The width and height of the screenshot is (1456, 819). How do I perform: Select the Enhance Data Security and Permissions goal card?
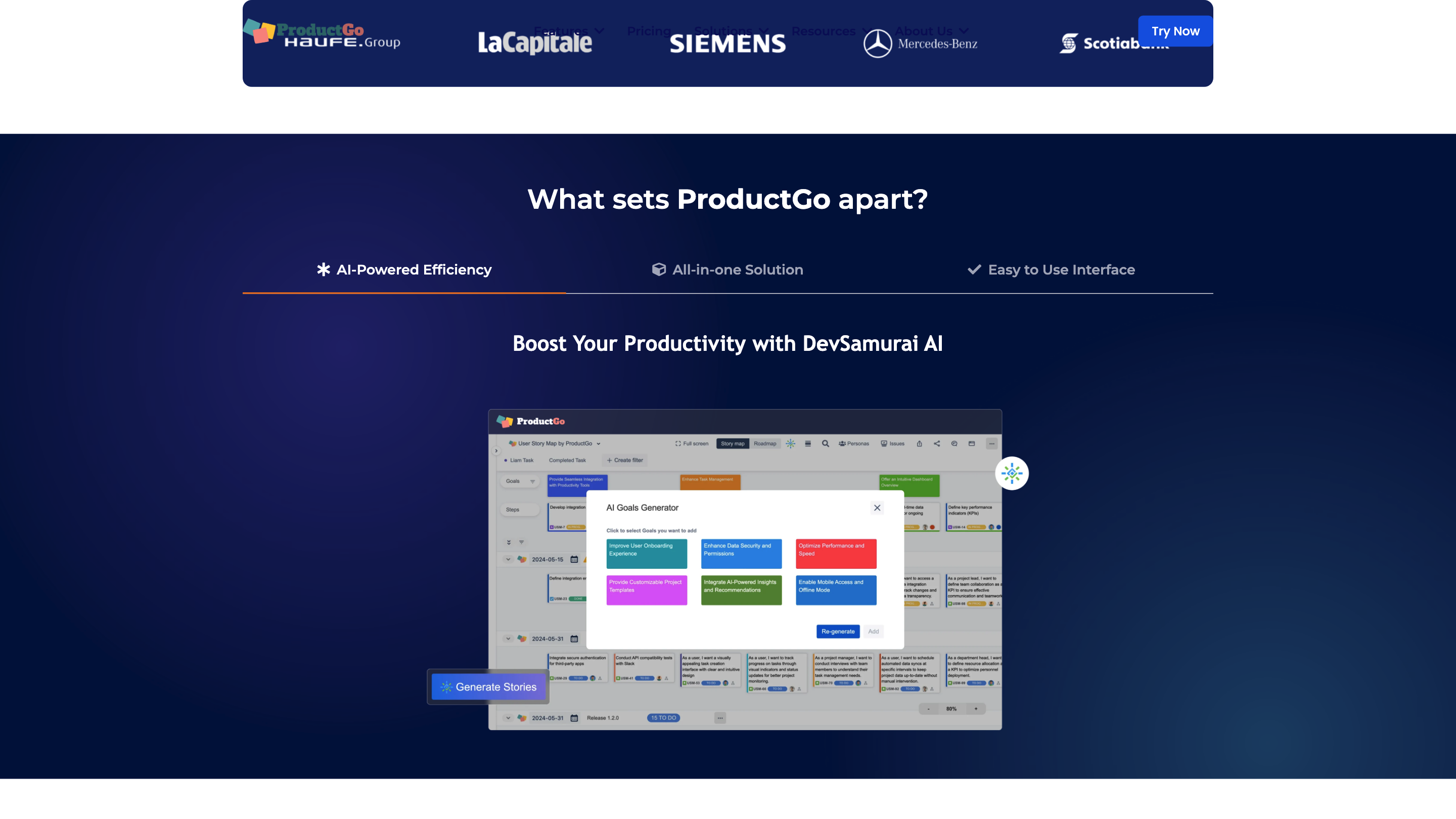(741, 554)
